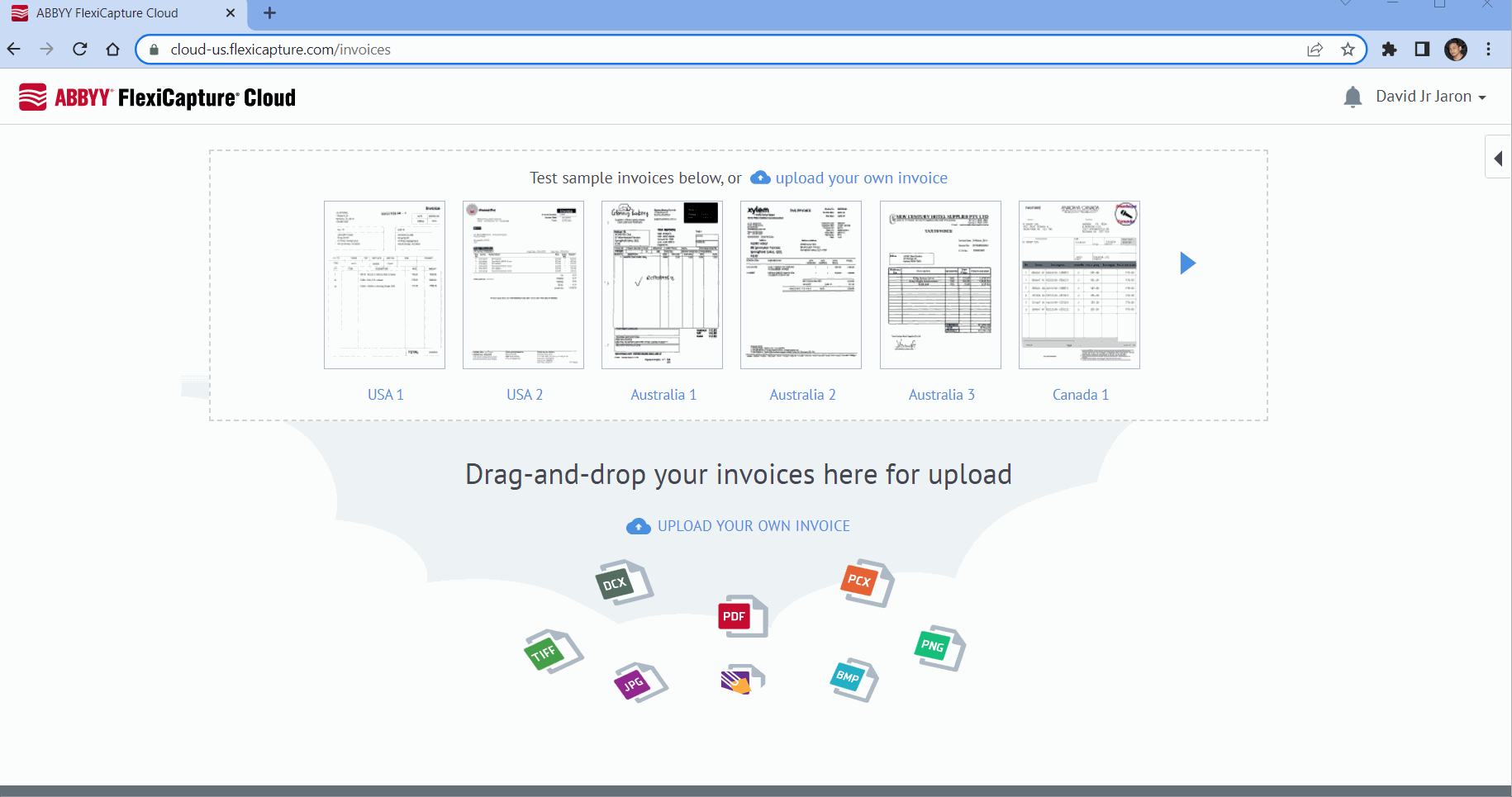Expand the collapsed right side panel arrow
The height and width of the screenshot is (797, 1512).
click(x=1498, y=158)
